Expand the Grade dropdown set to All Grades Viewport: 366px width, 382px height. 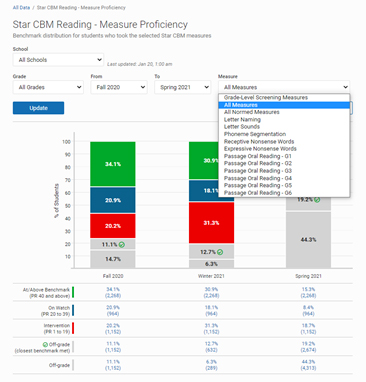(48, 87)
